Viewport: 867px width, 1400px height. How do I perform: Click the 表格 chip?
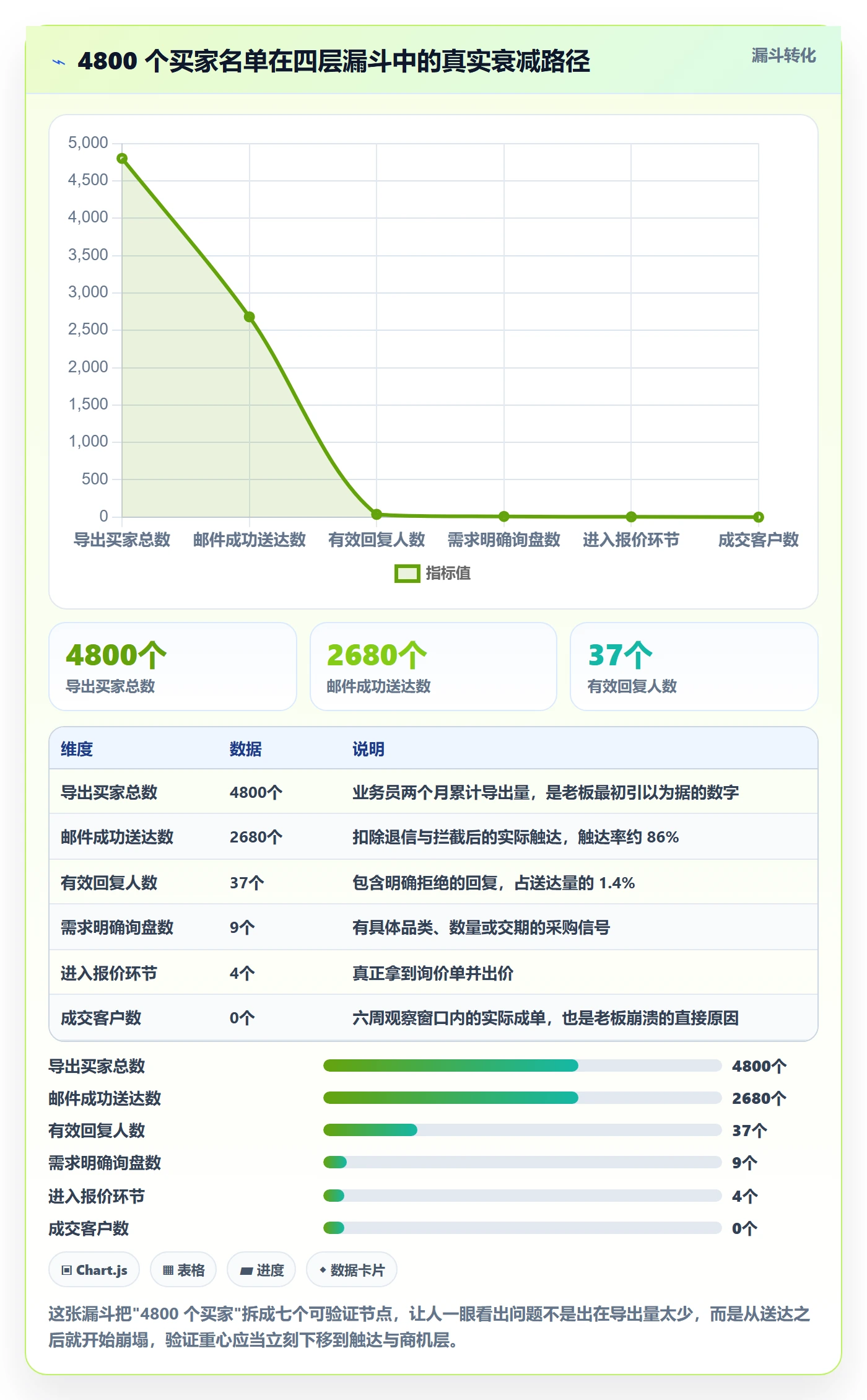[x=183, y=1270]
